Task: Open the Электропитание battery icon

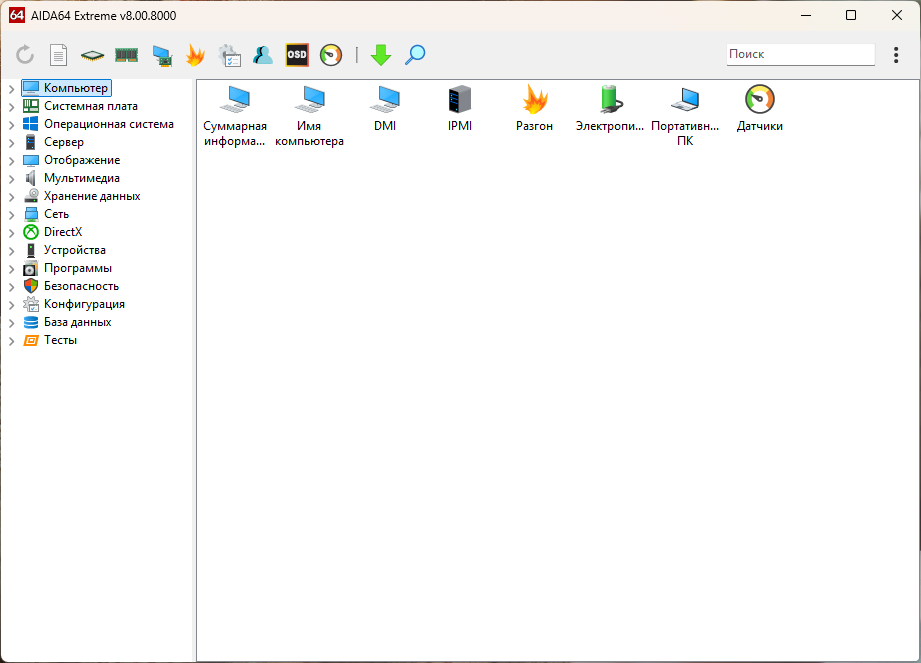Action: point(610,109)
